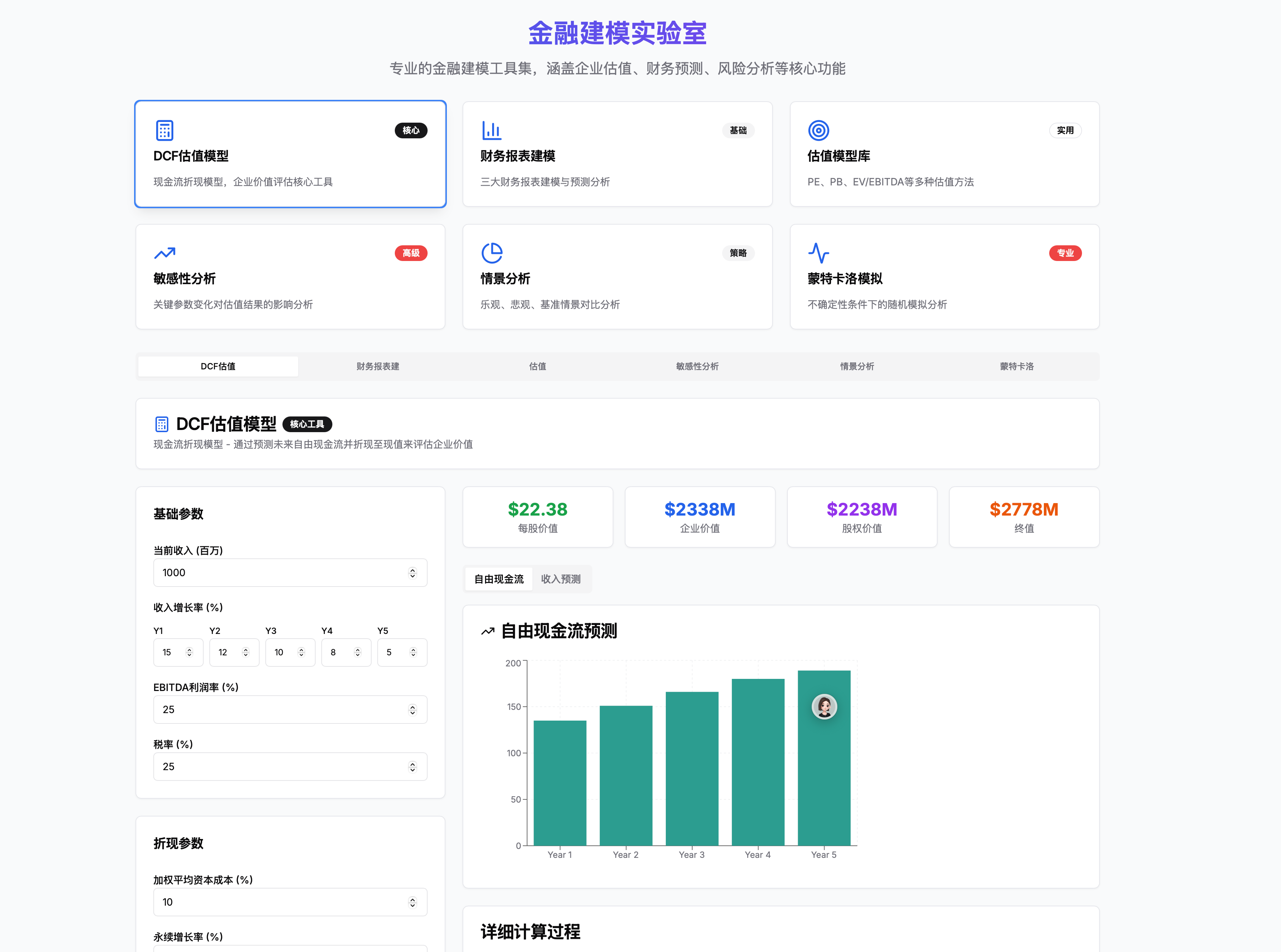The width and height of the screenshot is (1281, 952).
Task: Click the target icon for 估值模型库
Action: pos(818,130)
